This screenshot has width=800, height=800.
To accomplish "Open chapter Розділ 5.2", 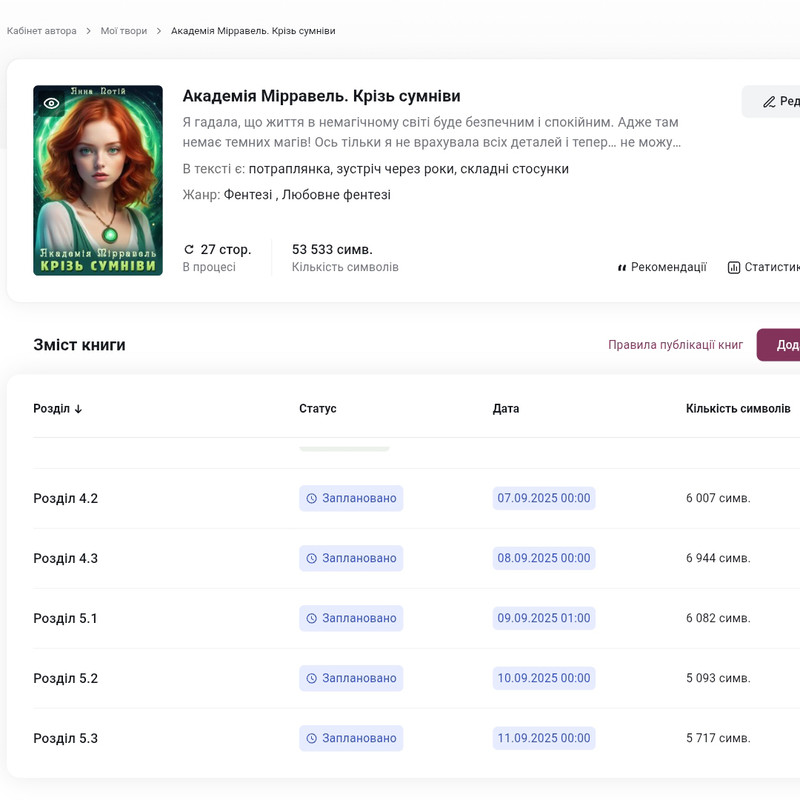I will tap(66, 679).
